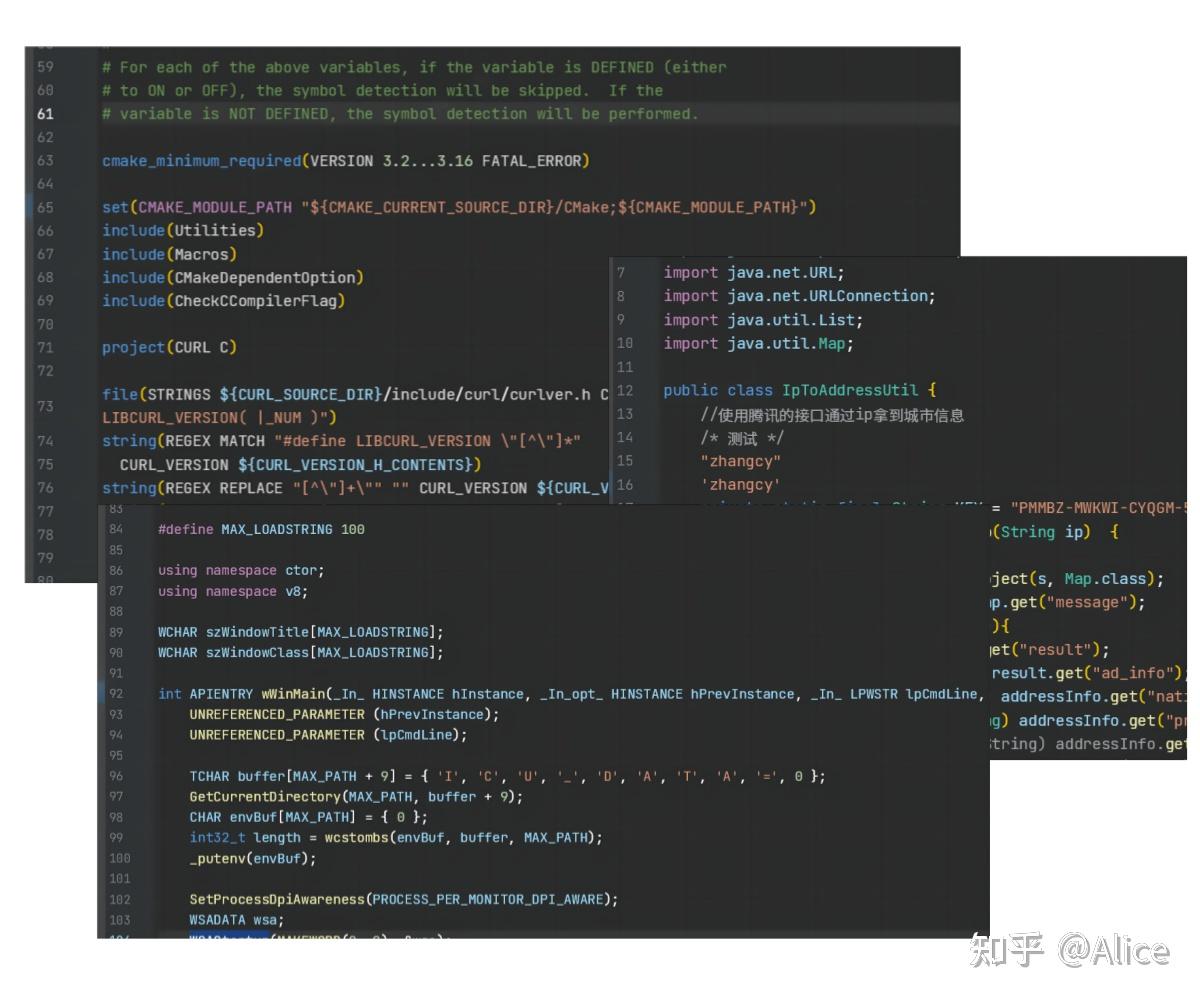Image resolution: width=1200 pixels, height=1000 pixels.
Task: Select the include(Utilities) line
Action: point(183,231)
